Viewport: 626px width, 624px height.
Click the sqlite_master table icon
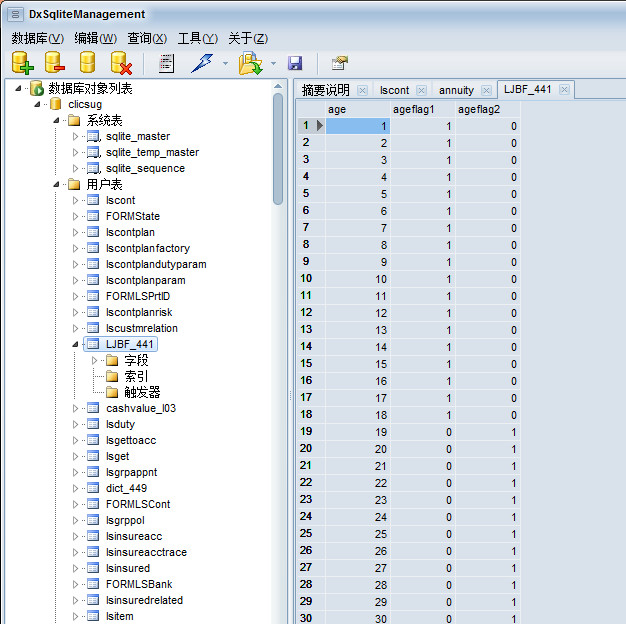[x=93, y=137]
